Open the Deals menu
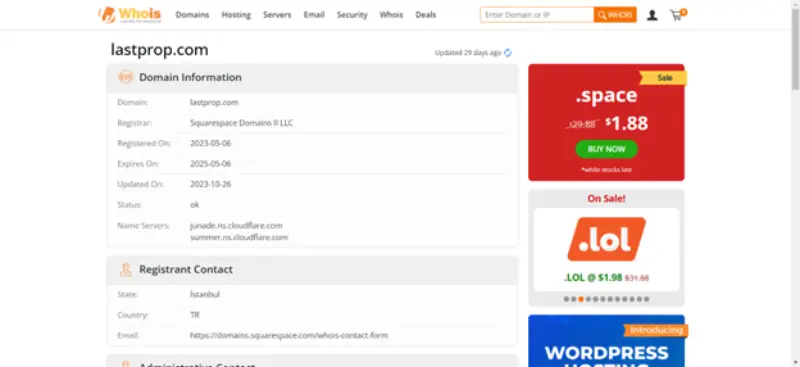 [426, 15]
